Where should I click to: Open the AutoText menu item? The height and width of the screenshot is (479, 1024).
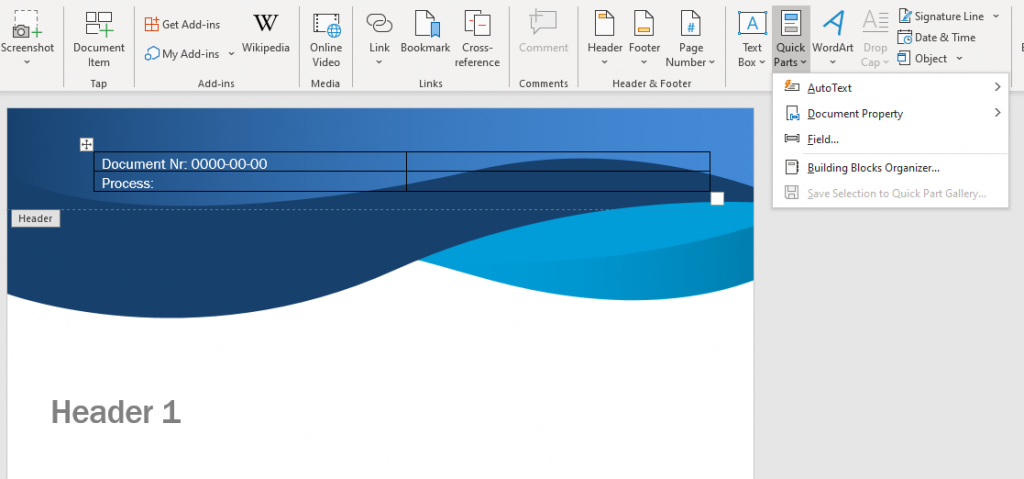click(891, 88)
